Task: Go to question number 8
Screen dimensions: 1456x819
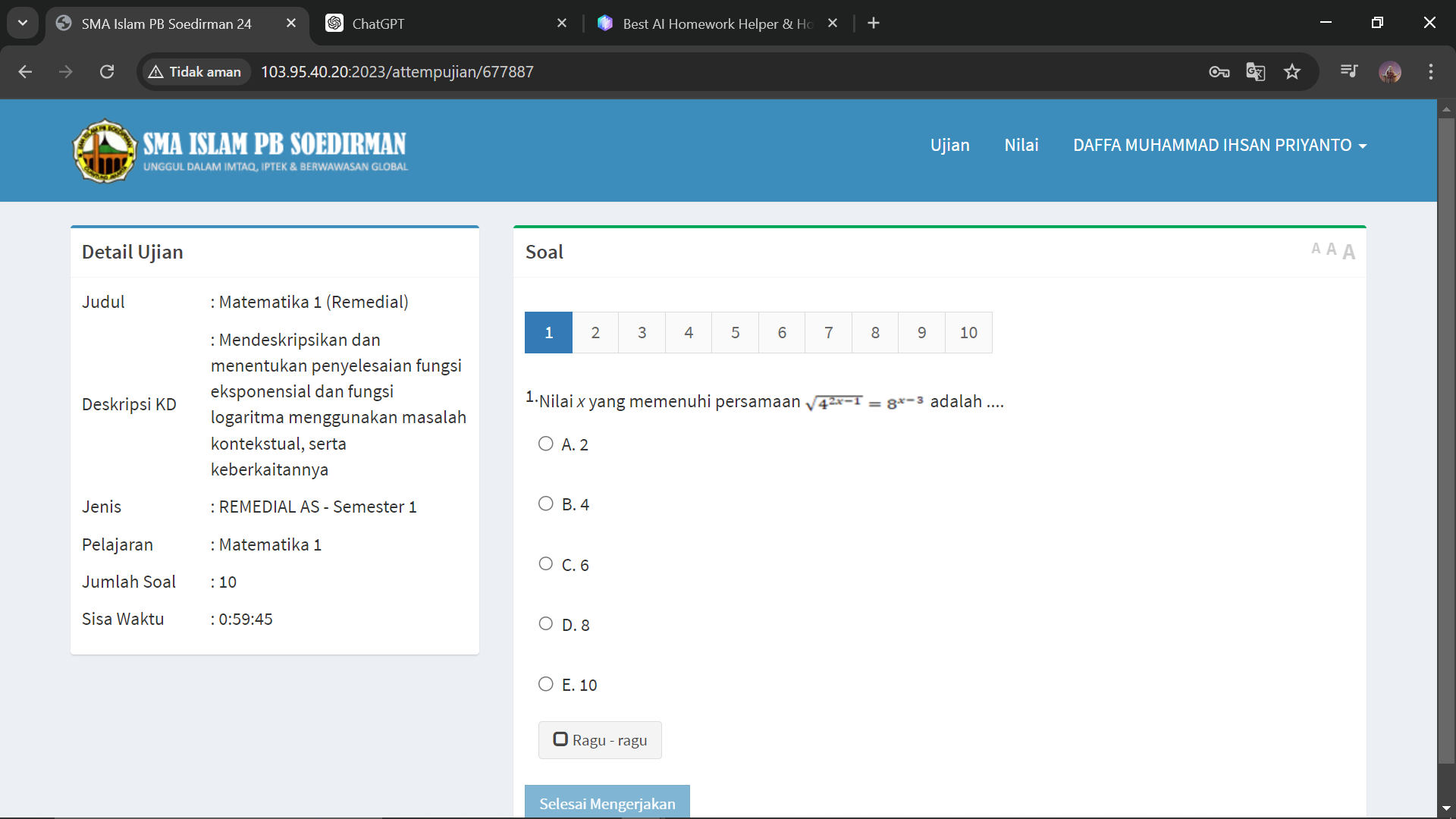Action: click(x=875, y=332)
